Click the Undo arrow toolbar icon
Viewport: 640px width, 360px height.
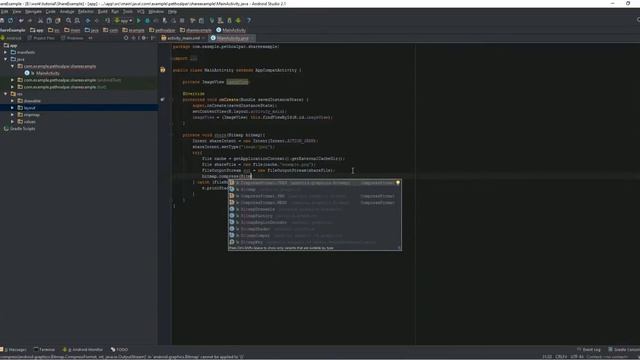pos(21,20)
